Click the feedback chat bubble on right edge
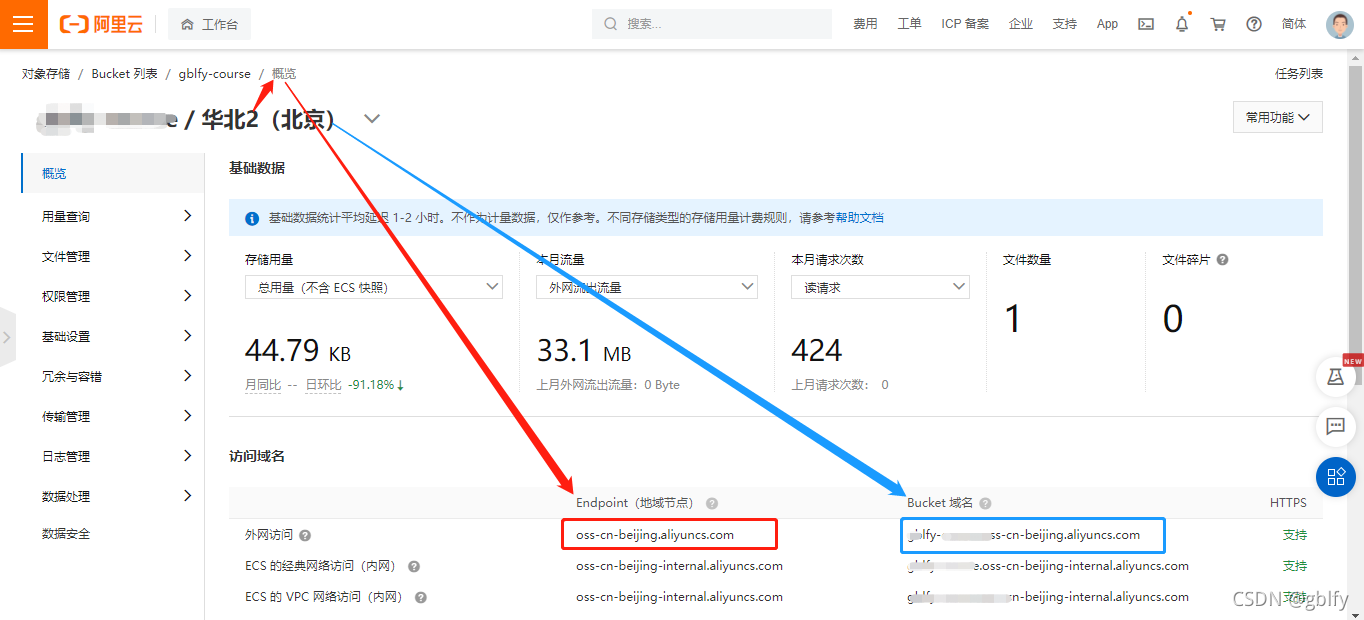 (1336, 427)
